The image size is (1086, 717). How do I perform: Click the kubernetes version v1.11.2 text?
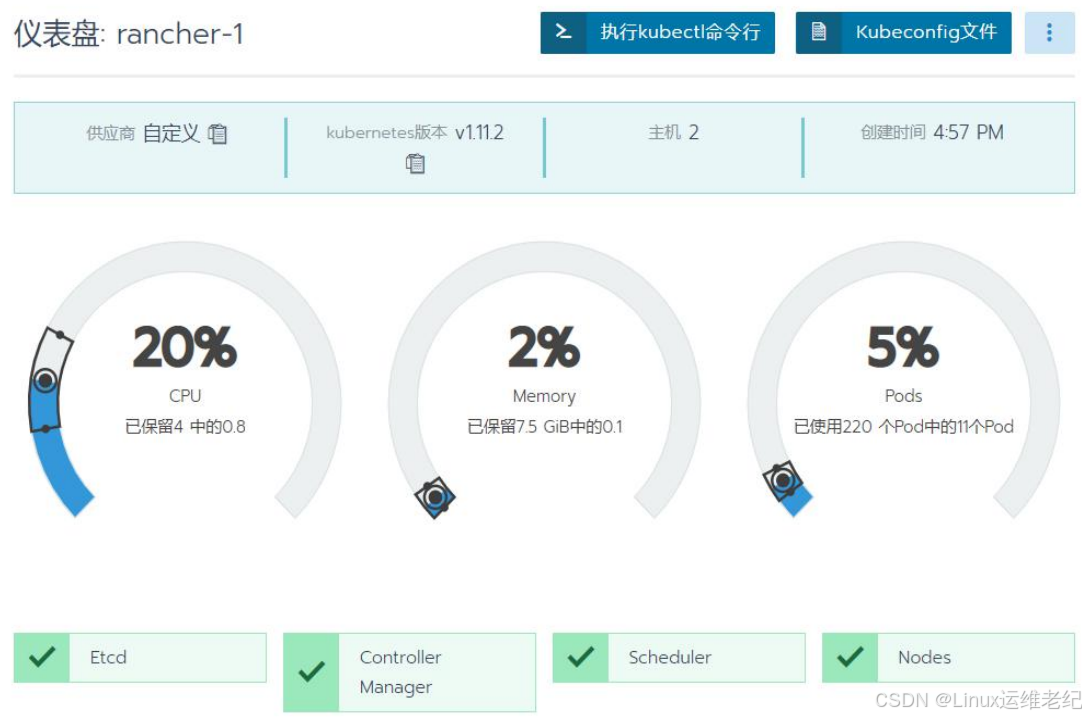point(415,132)
